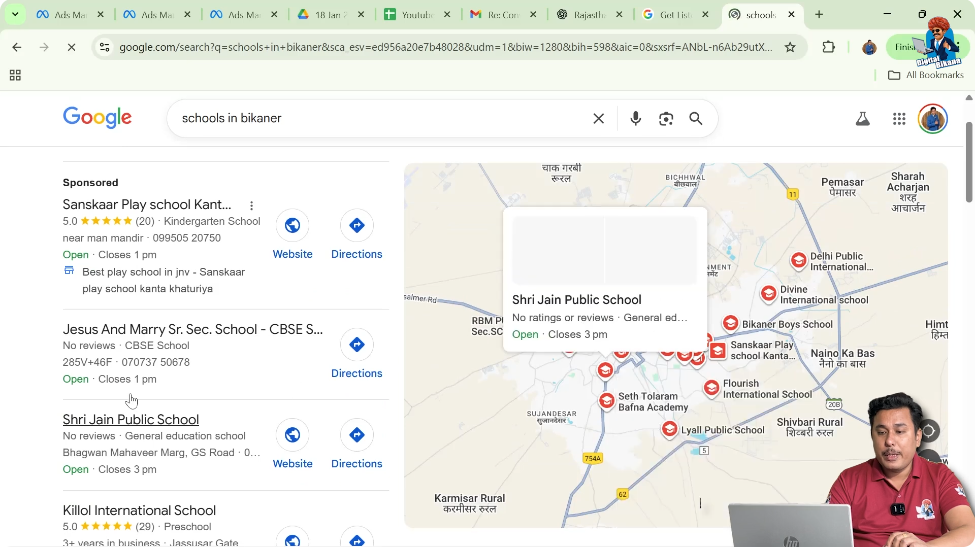Open Jesus And Marry Sr. Sec. School listing
The image size is (976, 547).
click(x=193, y=329)
